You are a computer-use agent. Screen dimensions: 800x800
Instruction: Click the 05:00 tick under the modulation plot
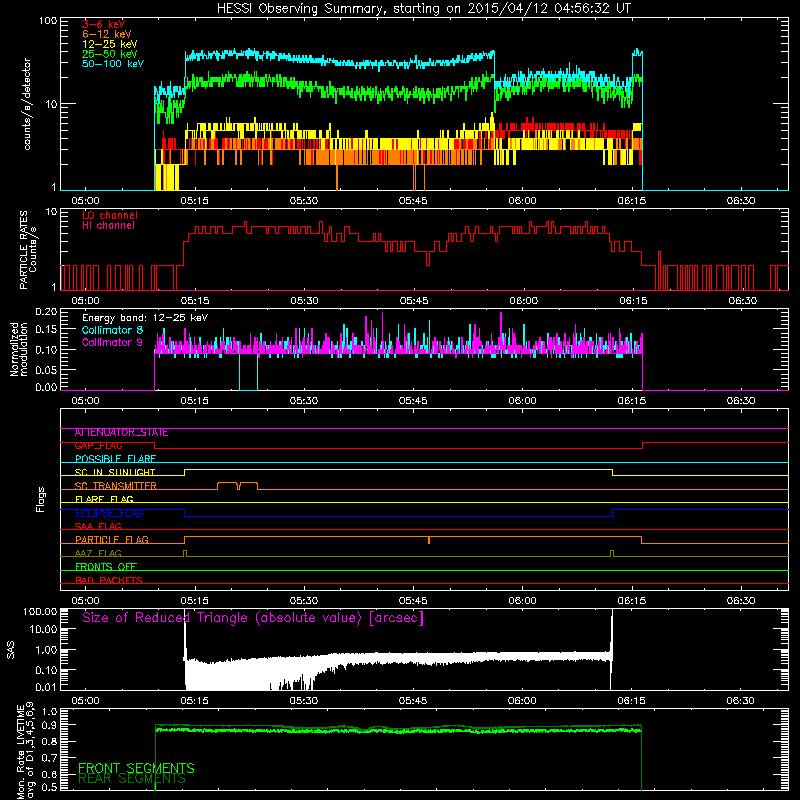[x=85, y=401]
